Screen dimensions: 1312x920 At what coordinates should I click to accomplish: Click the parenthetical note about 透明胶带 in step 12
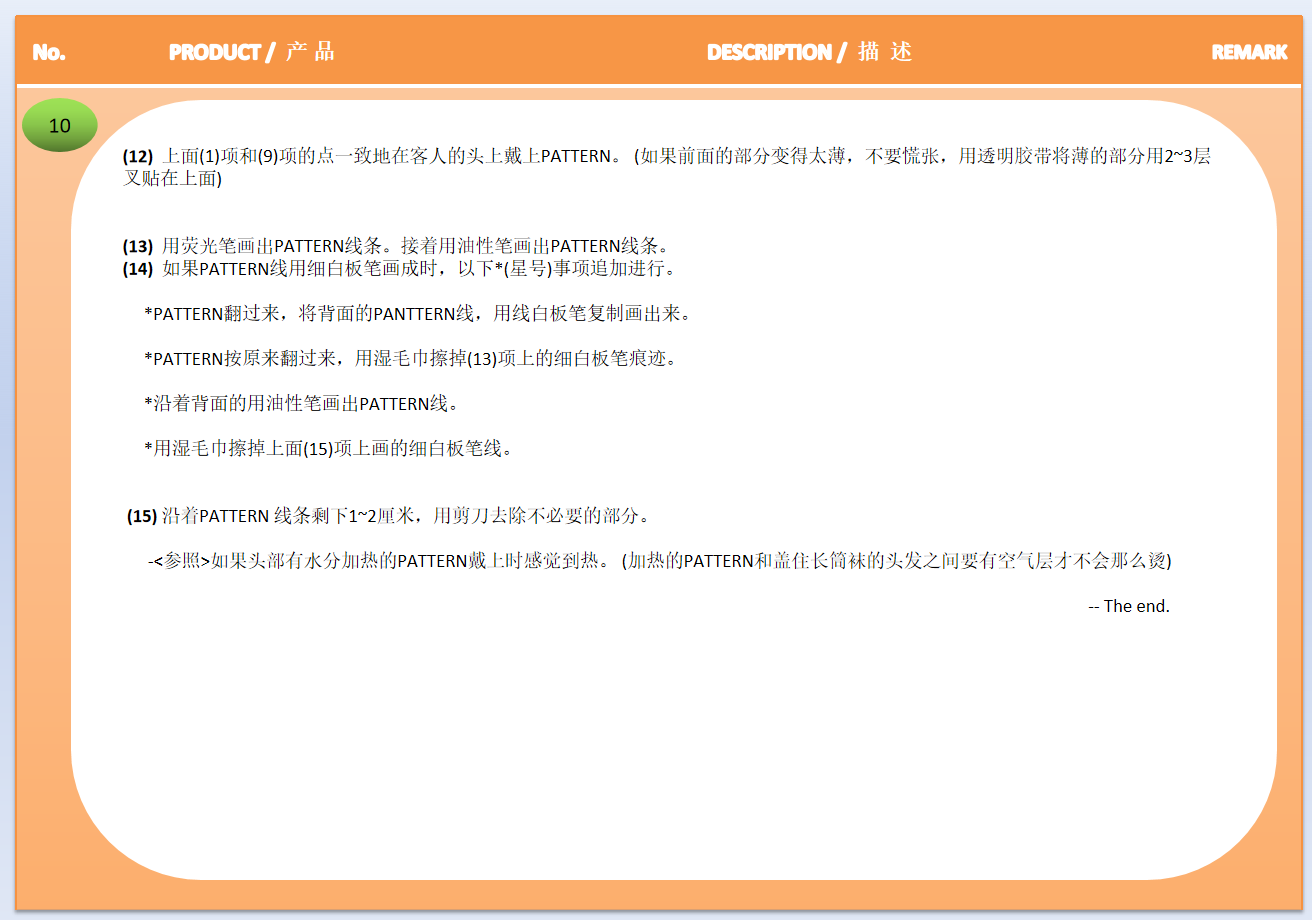pos(920,156)
